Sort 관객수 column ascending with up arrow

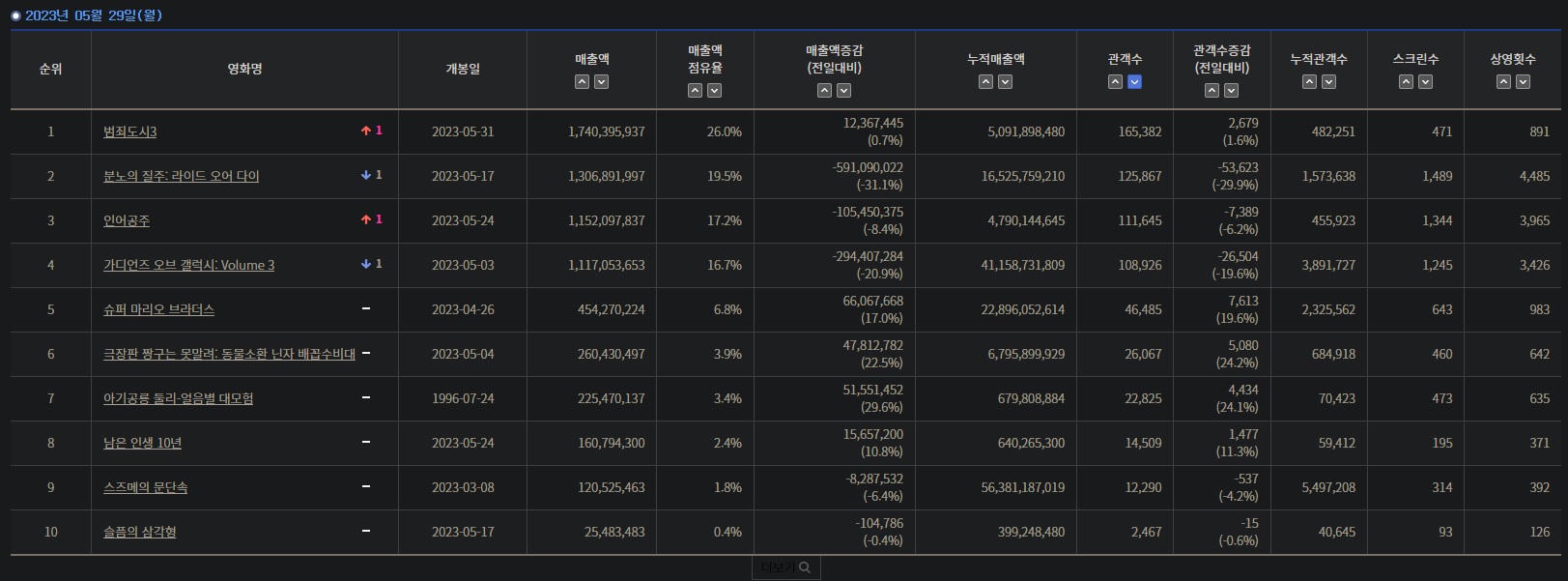coord(1115,82)
